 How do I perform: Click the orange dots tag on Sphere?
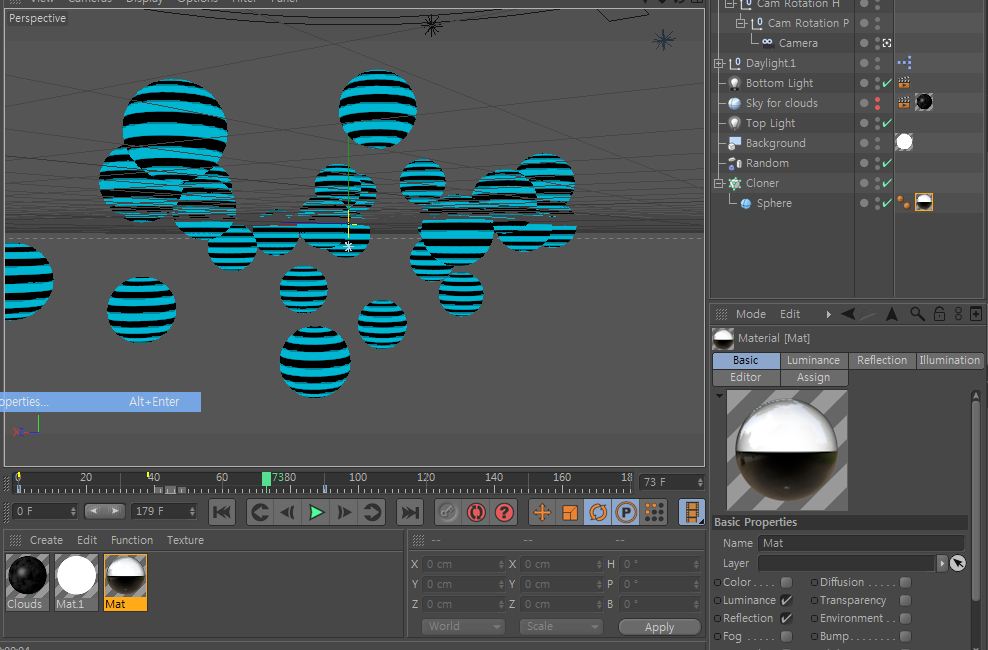coord(903,202)
